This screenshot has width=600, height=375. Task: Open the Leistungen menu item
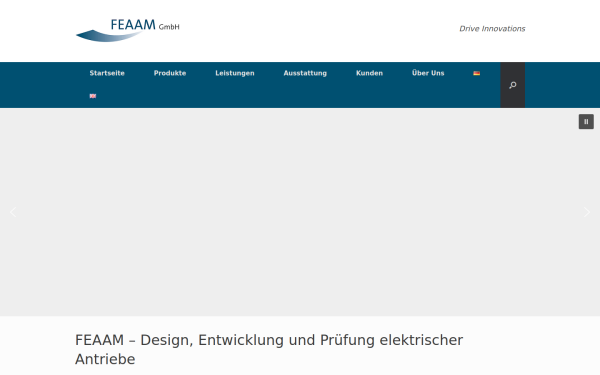pyautogui.click(x=235, y=73)
